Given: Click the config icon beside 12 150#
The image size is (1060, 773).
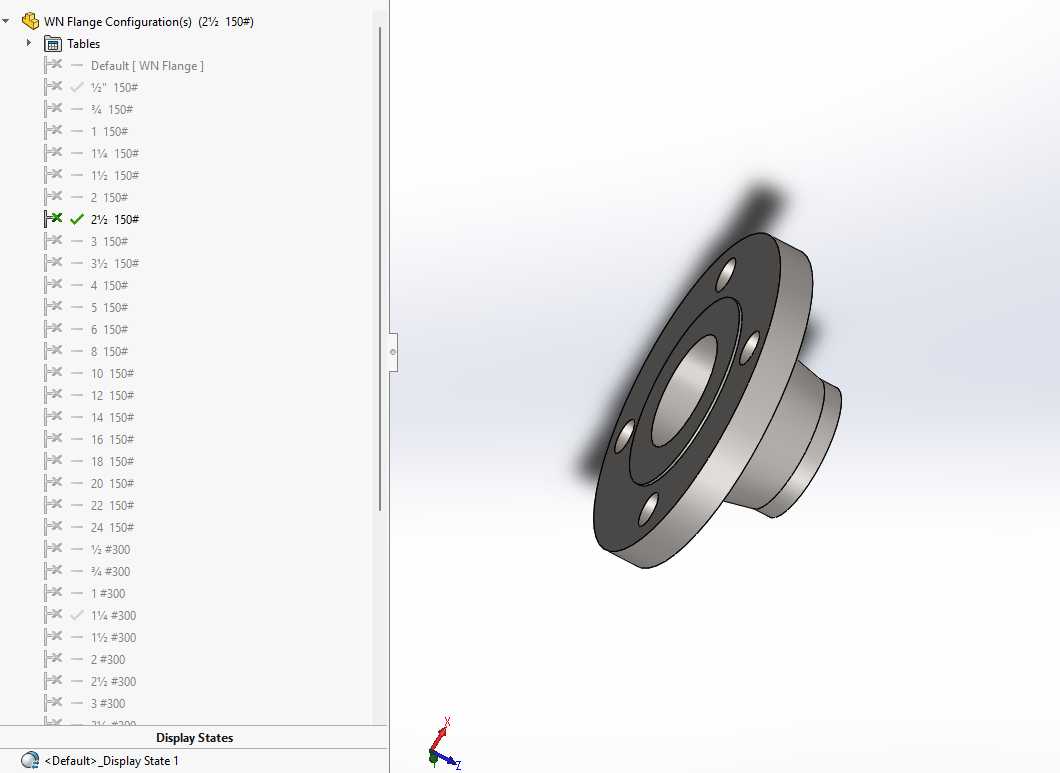Looking at the screenshot, I should pyautogui.click(x=53, y=394).
